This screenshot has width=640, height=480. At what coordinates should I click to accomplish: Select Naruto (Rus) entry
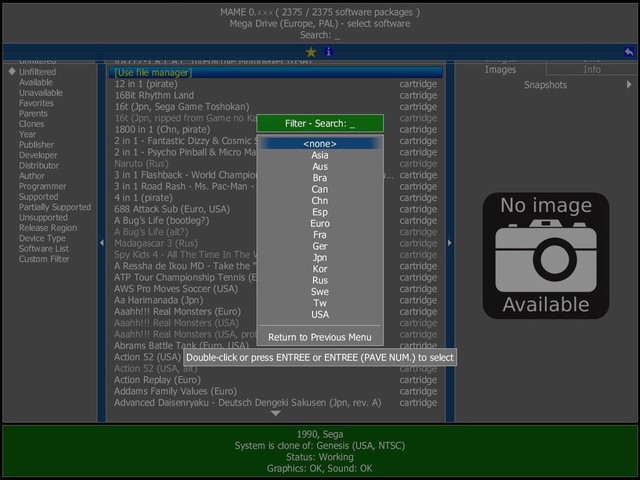pyautogui.click(x=276, y=164)
